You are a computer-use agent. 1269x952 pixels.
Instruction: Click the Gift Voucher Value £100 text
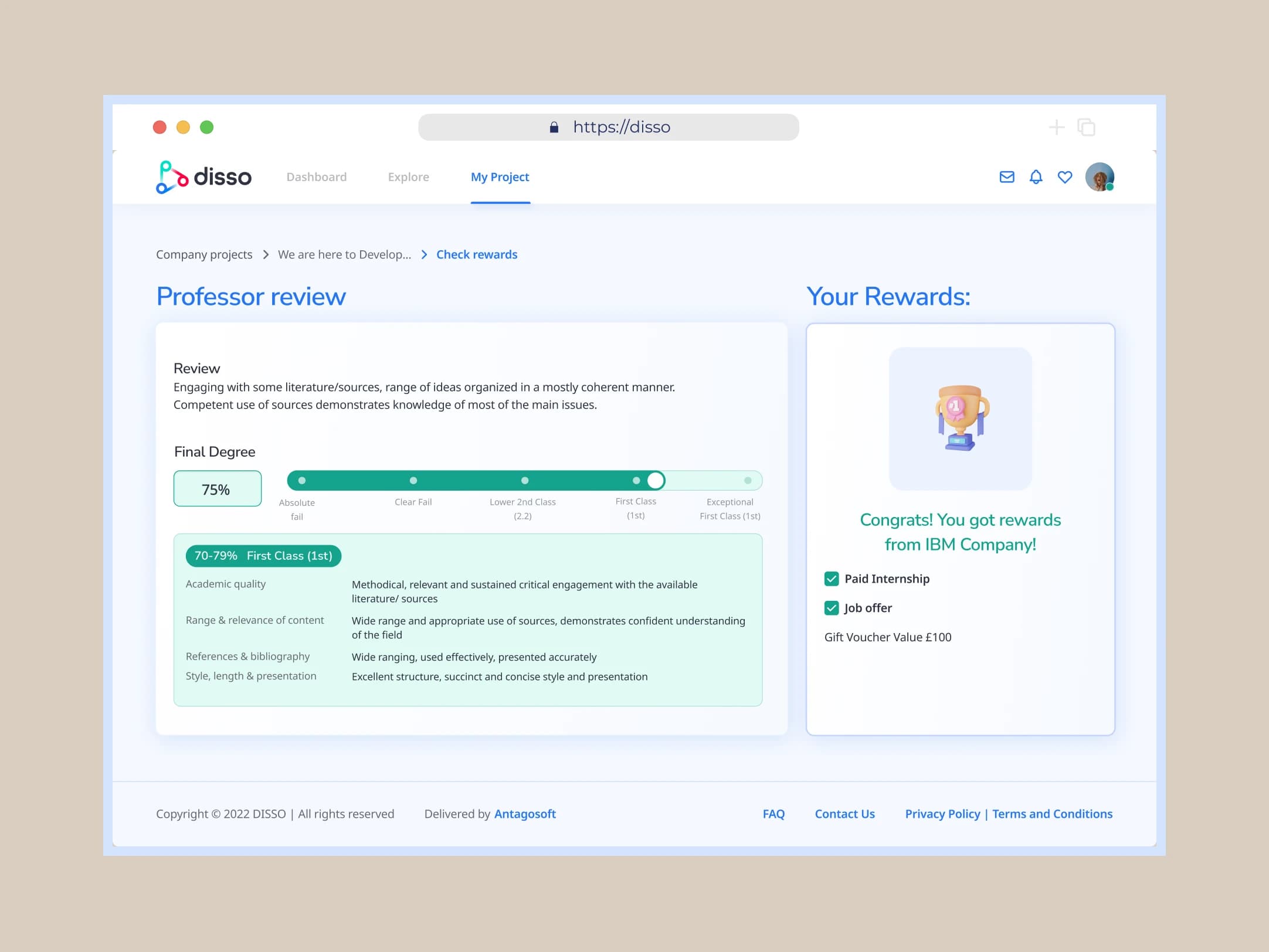(x=888, y=637)
